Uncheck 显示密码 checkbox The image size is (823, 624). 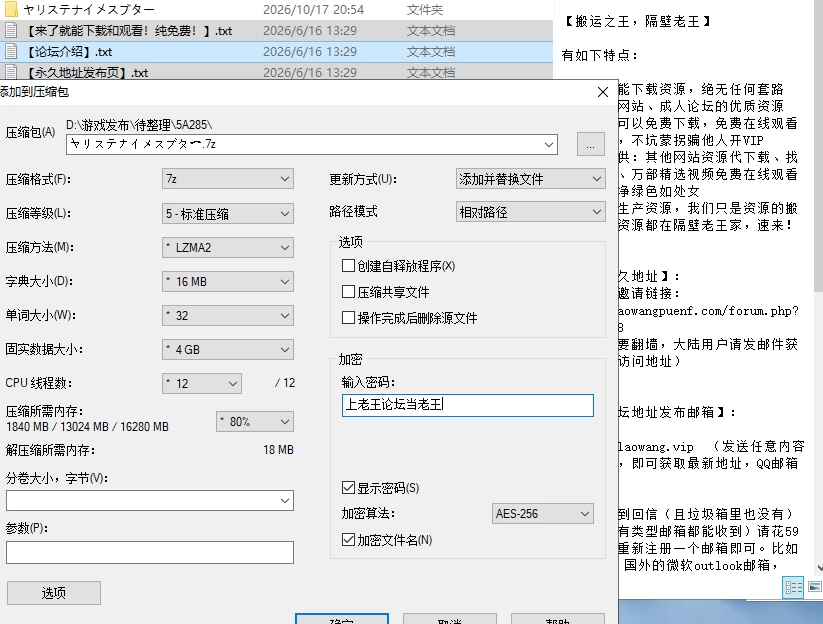click(348, 488)
